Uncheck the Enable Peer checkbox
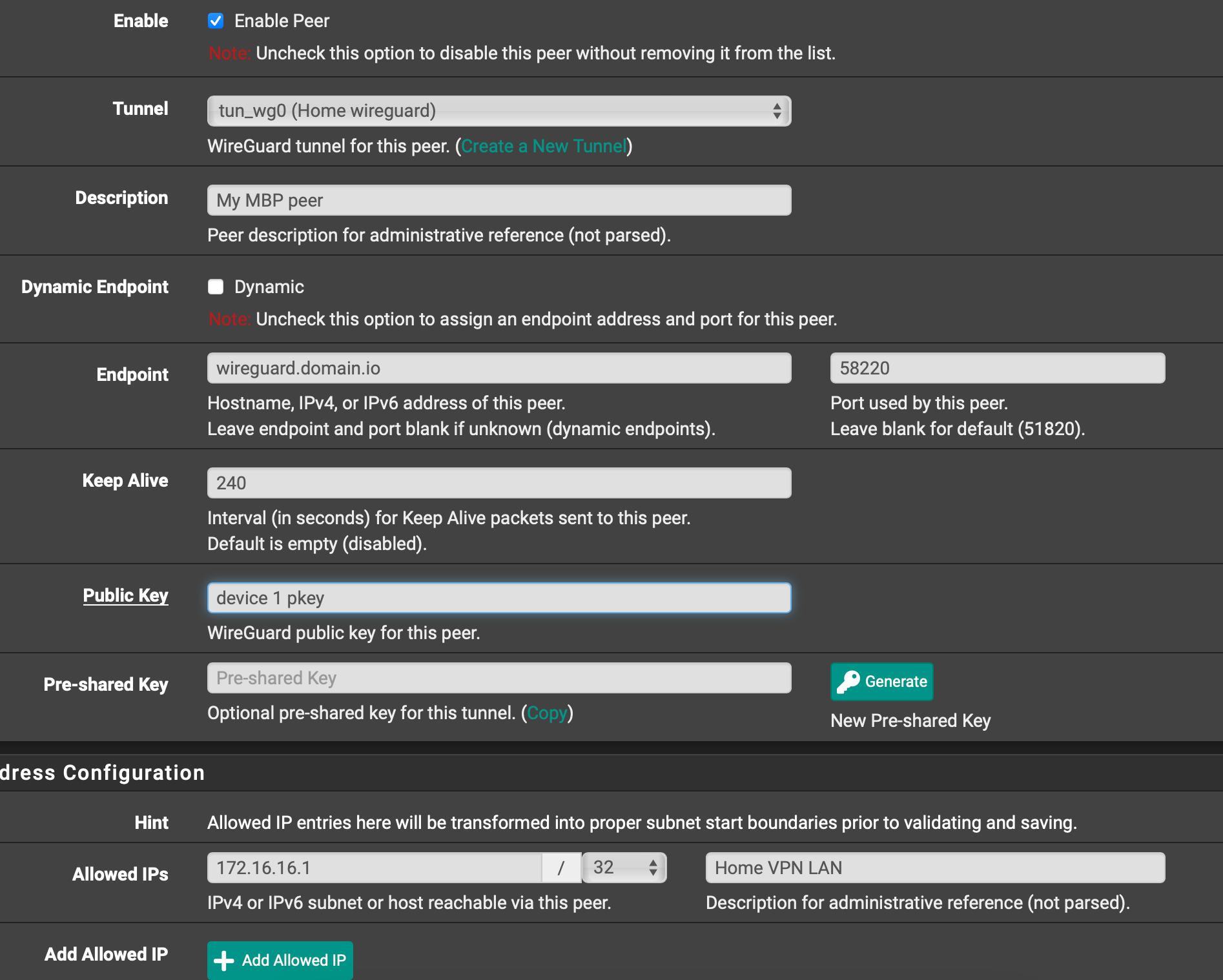This screenshot has width=1223, height=980. point(216,21)
